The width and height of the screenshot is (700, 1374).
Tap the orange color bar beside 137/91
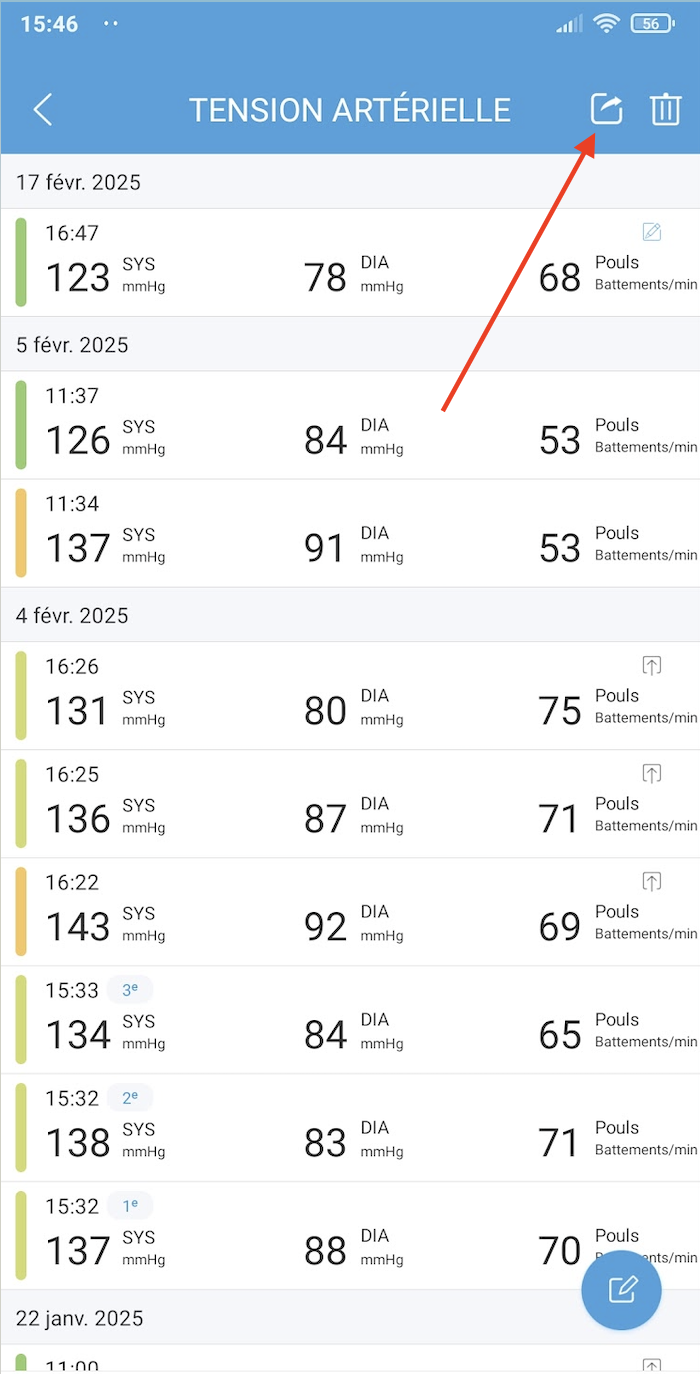[x=21, y=533]
